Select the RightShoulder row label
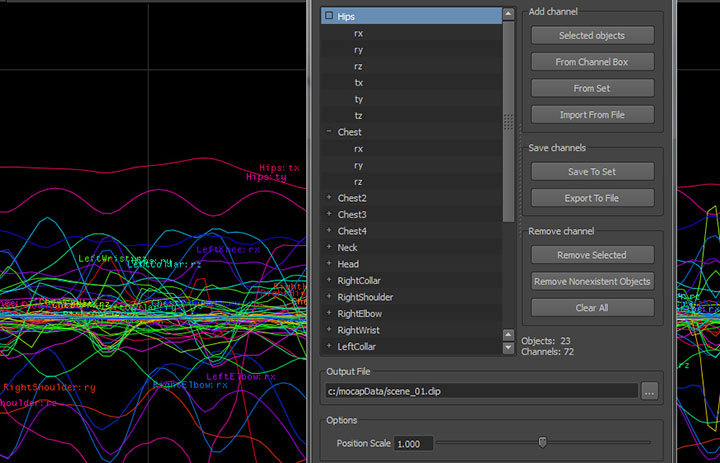Image resolution: width=720 pixels, height=463 pixels. [x=365, y=297]
